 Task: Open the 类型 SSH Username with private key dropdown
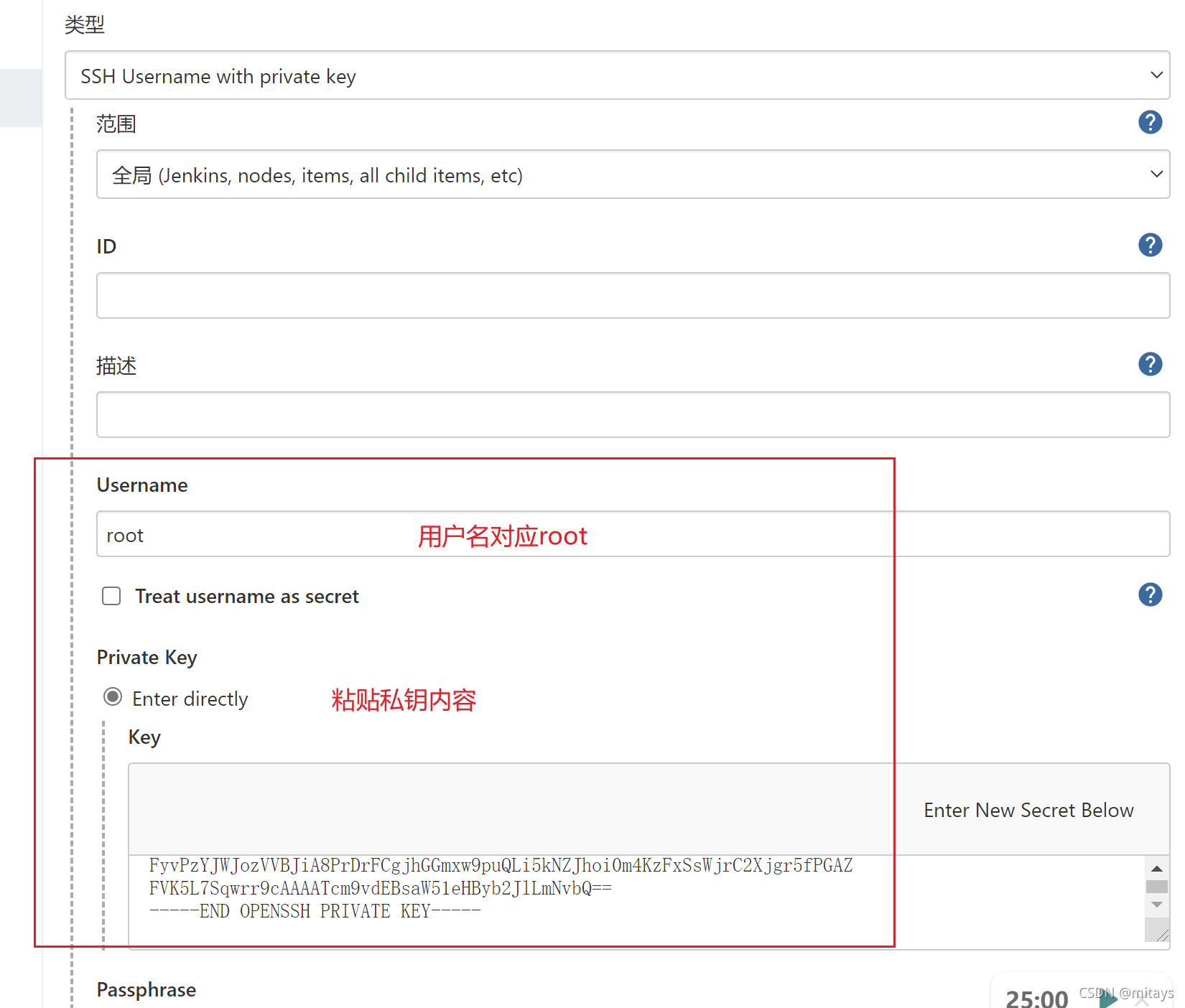point(617,75)
